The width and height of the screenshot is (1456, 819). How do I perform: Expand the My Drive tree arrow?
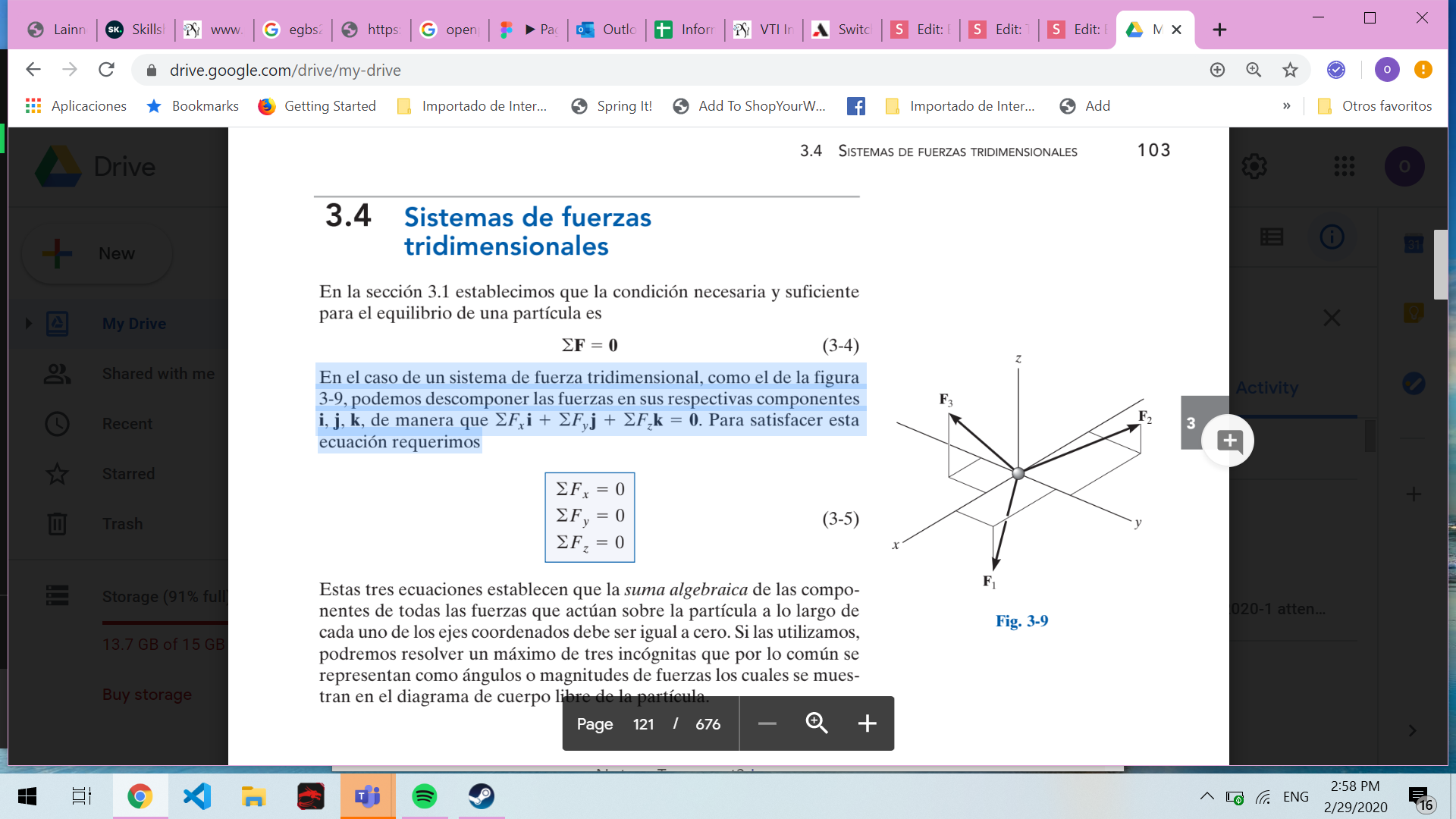coord(29,324)
